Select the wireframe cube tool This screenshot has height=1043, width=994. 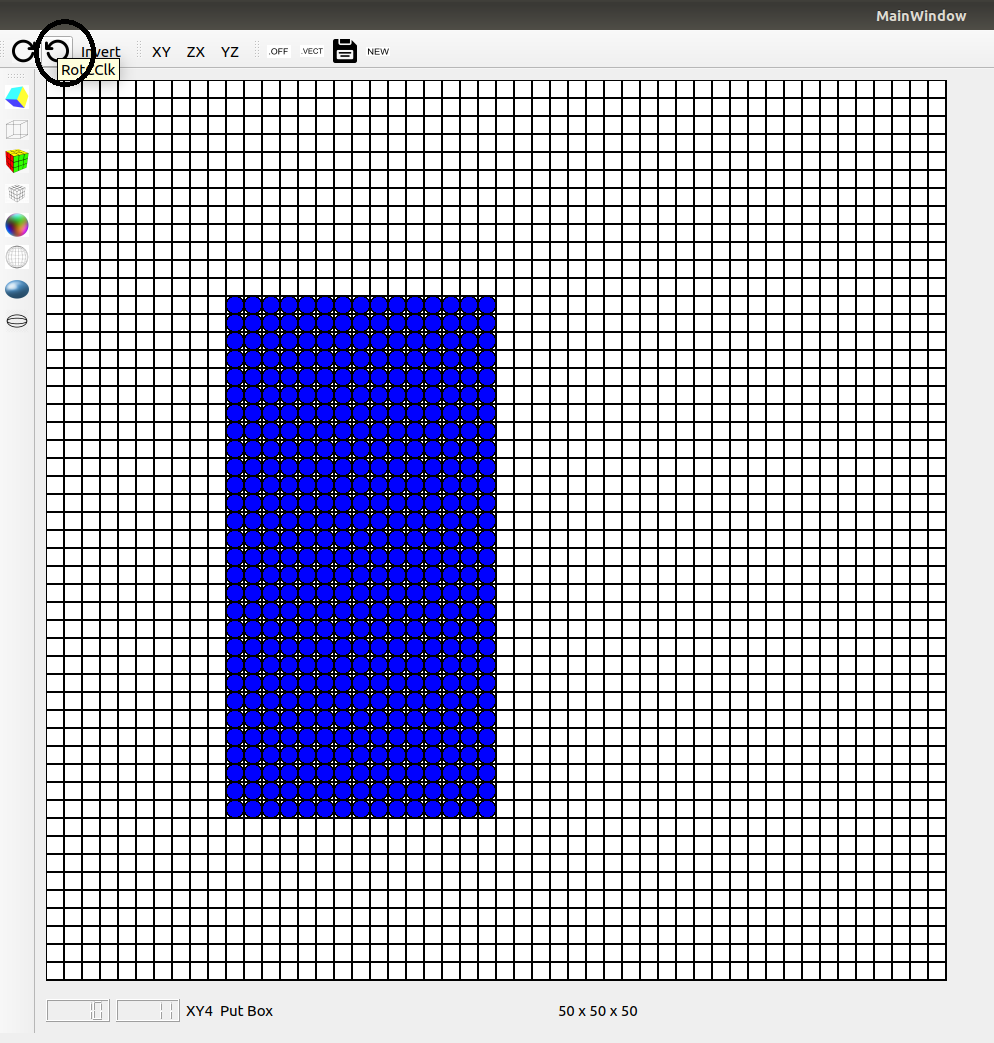[16, 129]
